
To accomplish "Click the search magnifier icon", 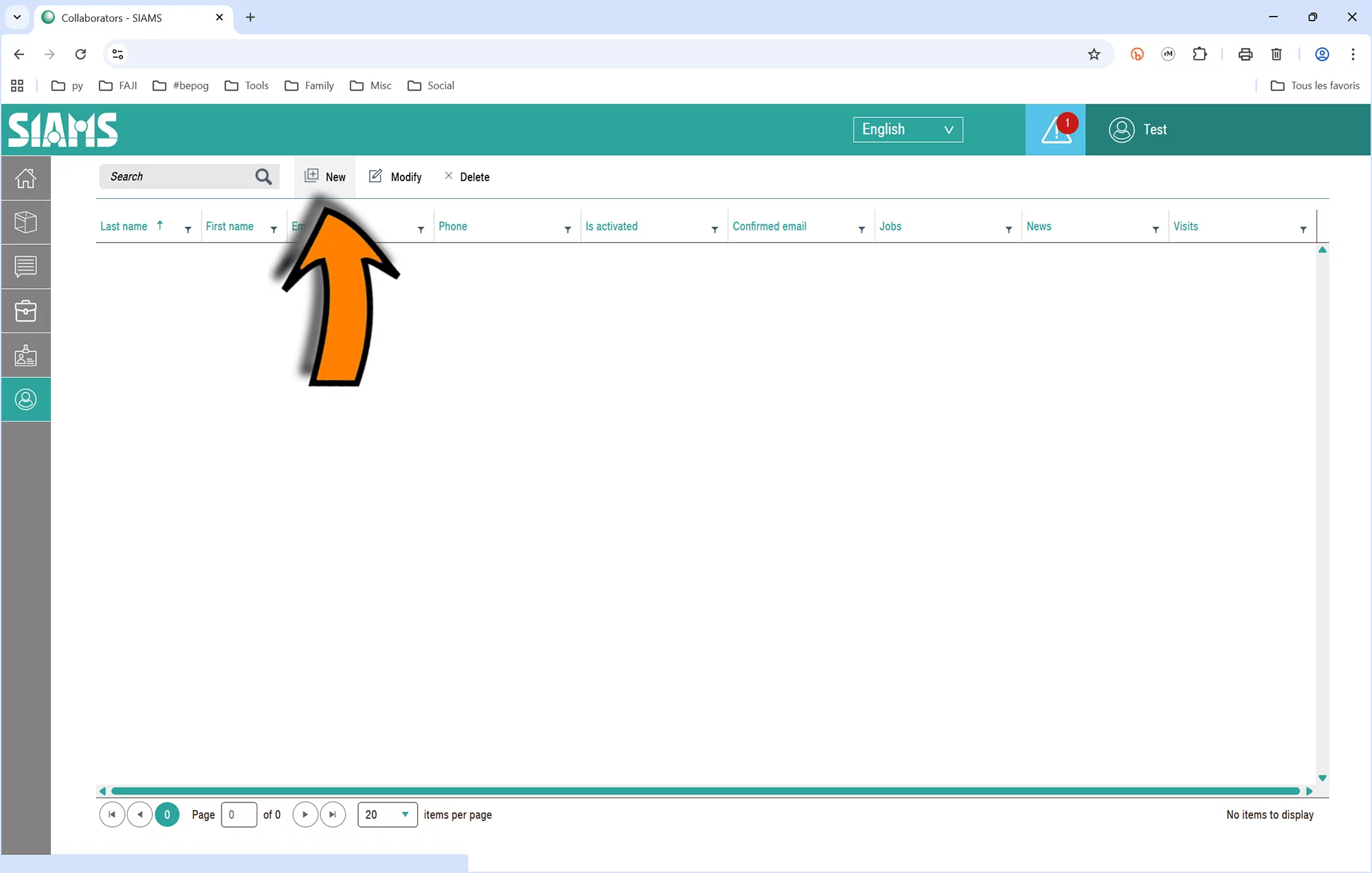I will (x=263, y=177).
